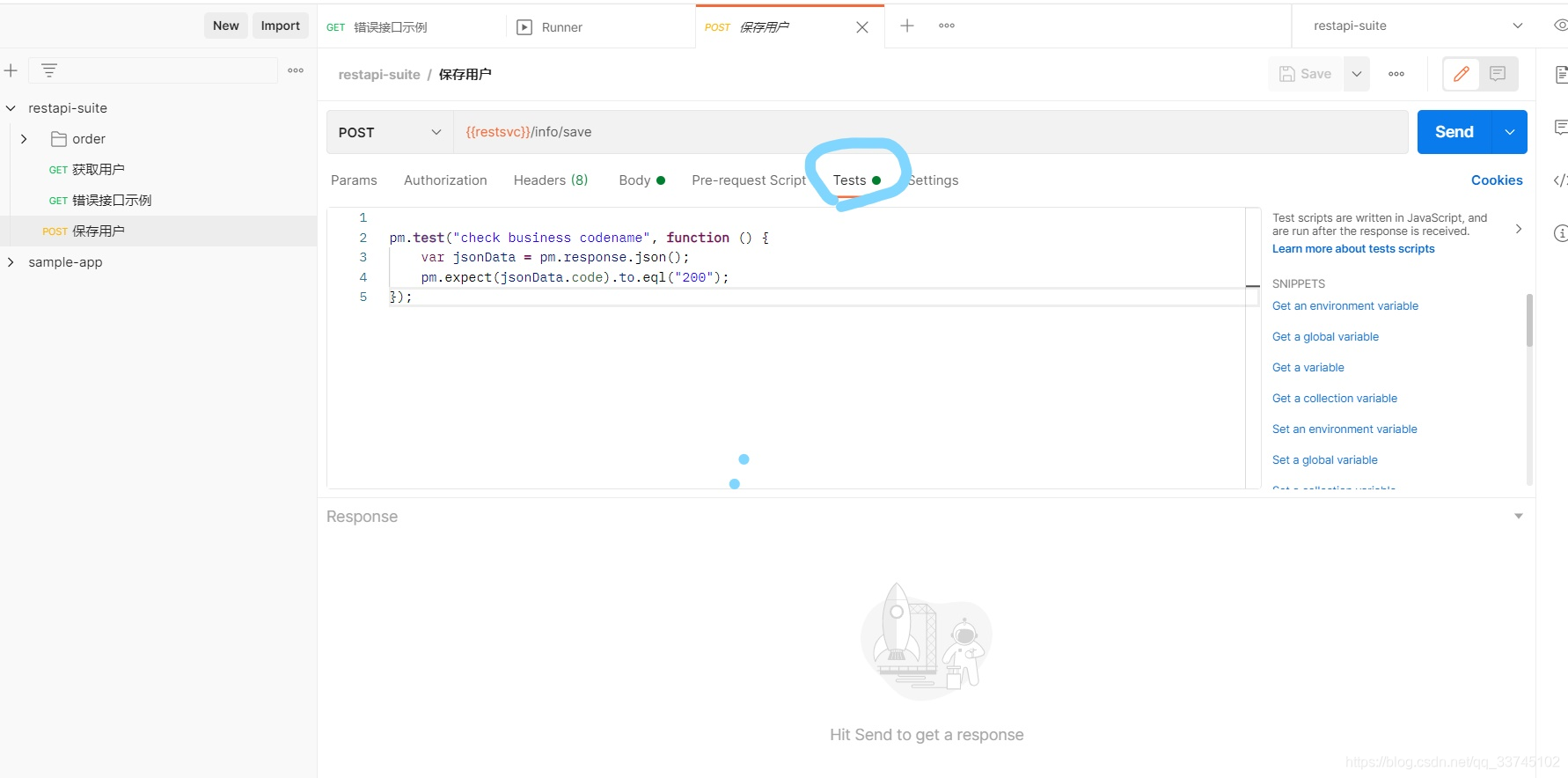
Task: Select POST 保存用户 request in sidebar
Action: click(158, 231)
